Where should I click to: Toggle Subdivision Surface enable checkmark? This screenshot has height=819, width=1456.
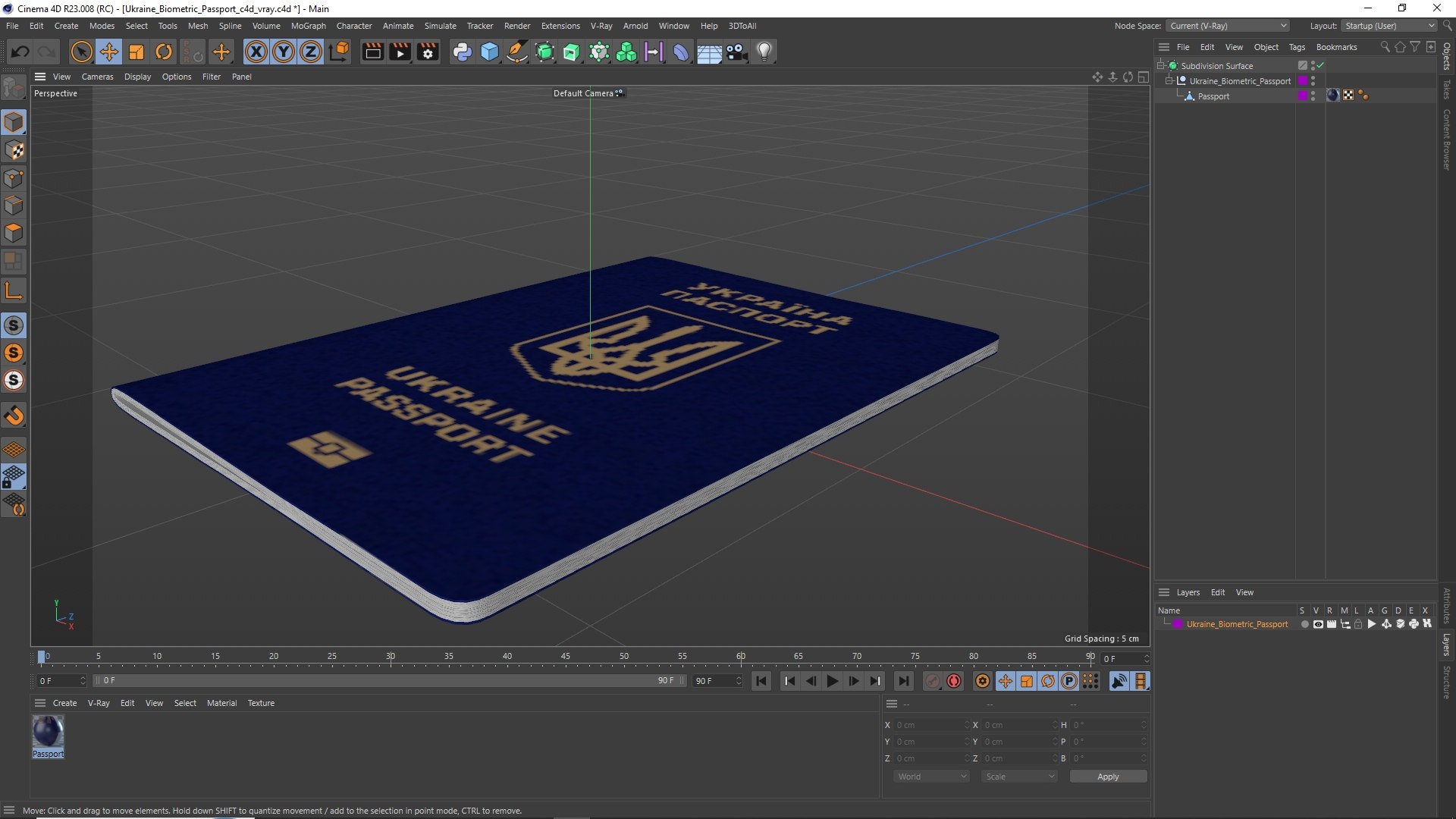(1320, 66)
